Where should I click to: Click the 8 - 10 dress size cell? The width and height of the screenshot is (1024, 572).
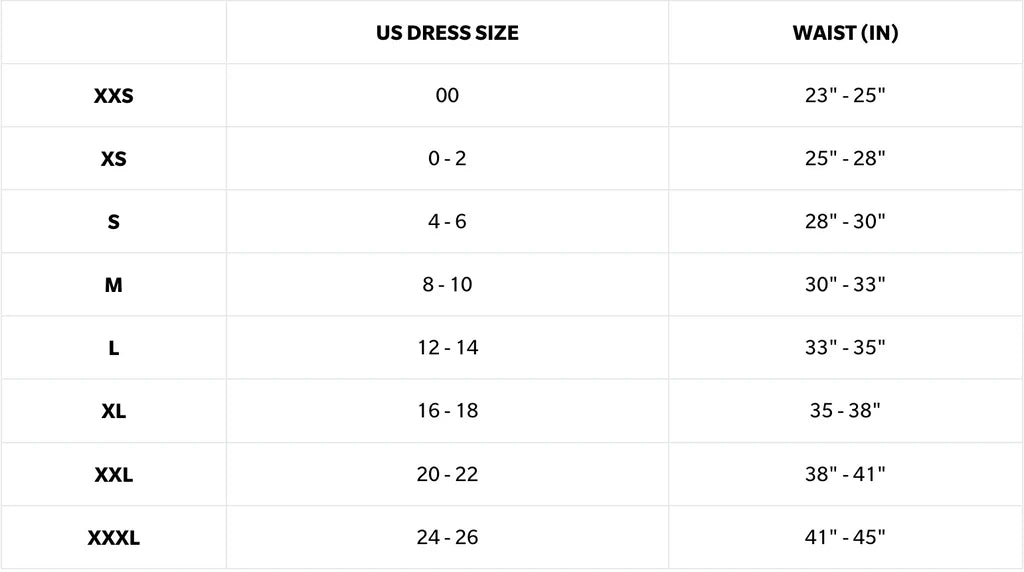point(447,285)
